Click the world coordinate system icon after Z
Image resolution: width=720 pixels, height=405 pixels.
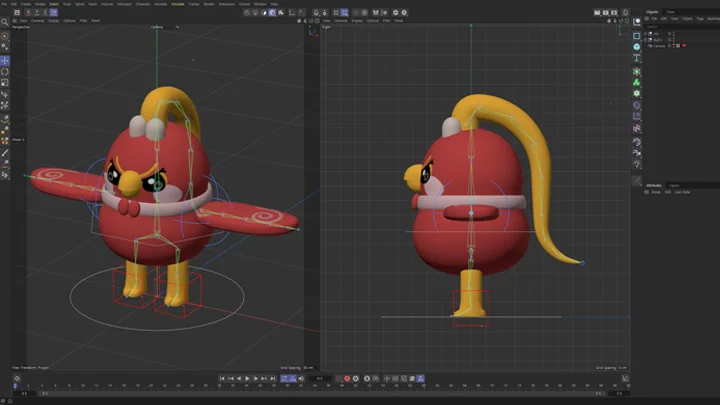pos(54,13)
